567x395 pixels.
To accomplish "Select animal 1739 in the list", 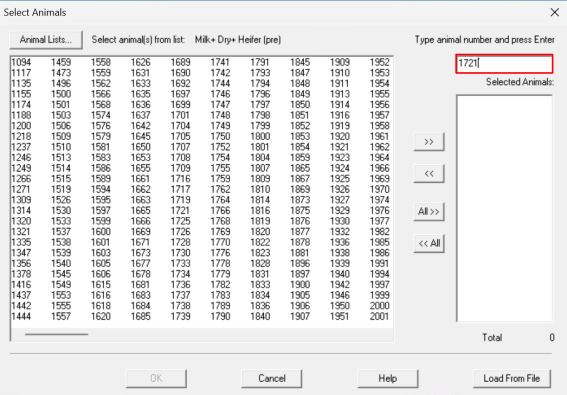I will [x=180, y=317].
